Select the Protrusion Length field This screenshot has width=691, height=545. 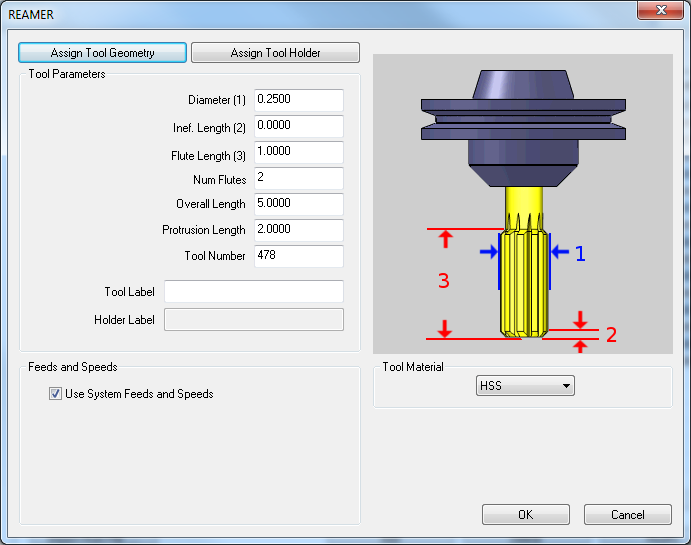299,230
